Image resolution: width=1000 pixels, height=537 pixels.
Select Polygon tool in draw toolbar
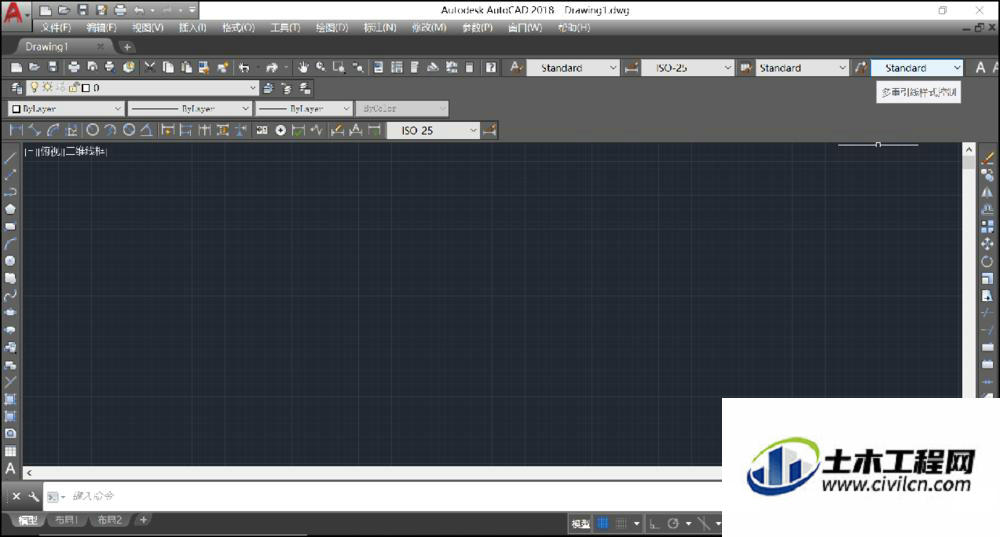pos(10,209)
